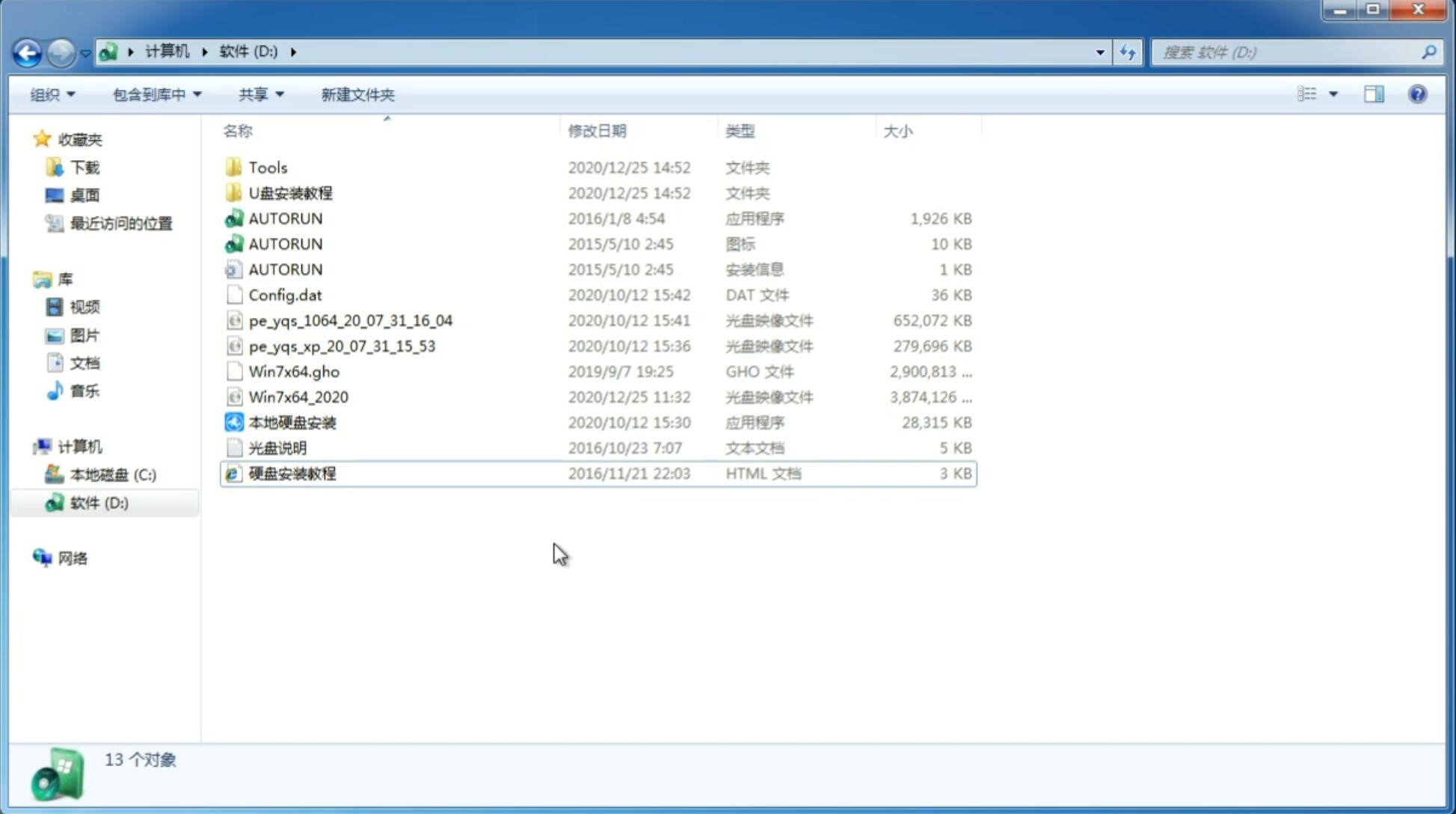Open the Tools folder
The height and width of the screenshot is (814, 1456).
tap(268, 167)
